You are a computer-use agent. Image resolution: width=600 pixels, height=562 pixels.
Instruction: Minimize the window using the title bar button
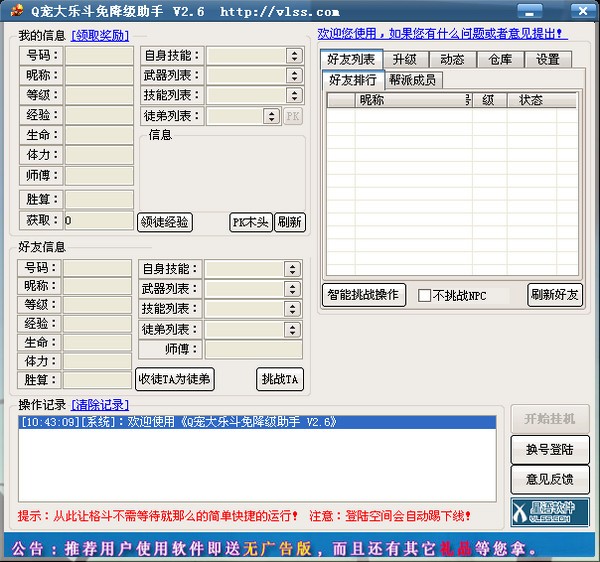click(545, 11)
